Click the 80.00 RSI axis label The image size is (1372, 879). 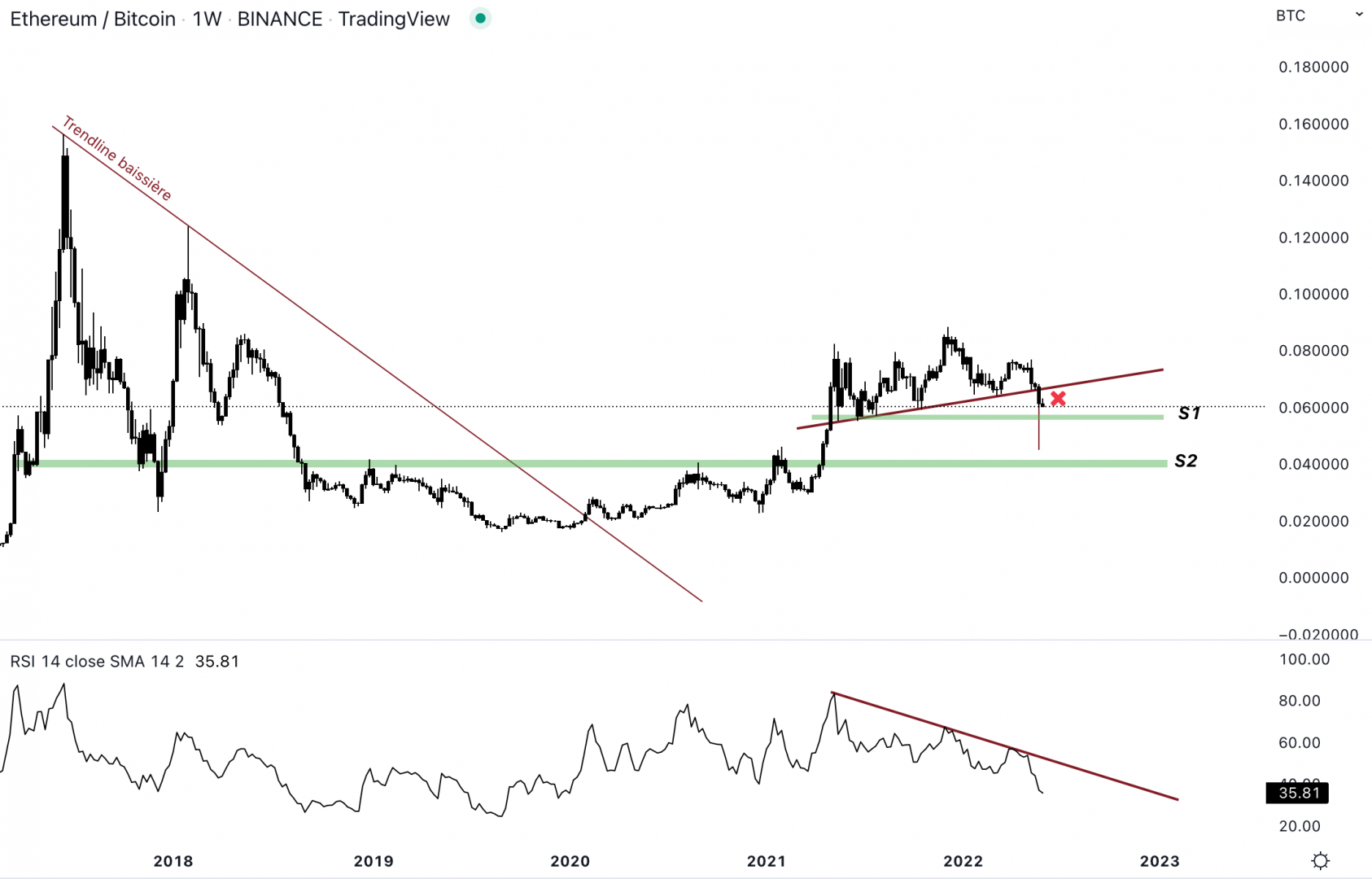pyautogui.click(x=1300, y=701)
